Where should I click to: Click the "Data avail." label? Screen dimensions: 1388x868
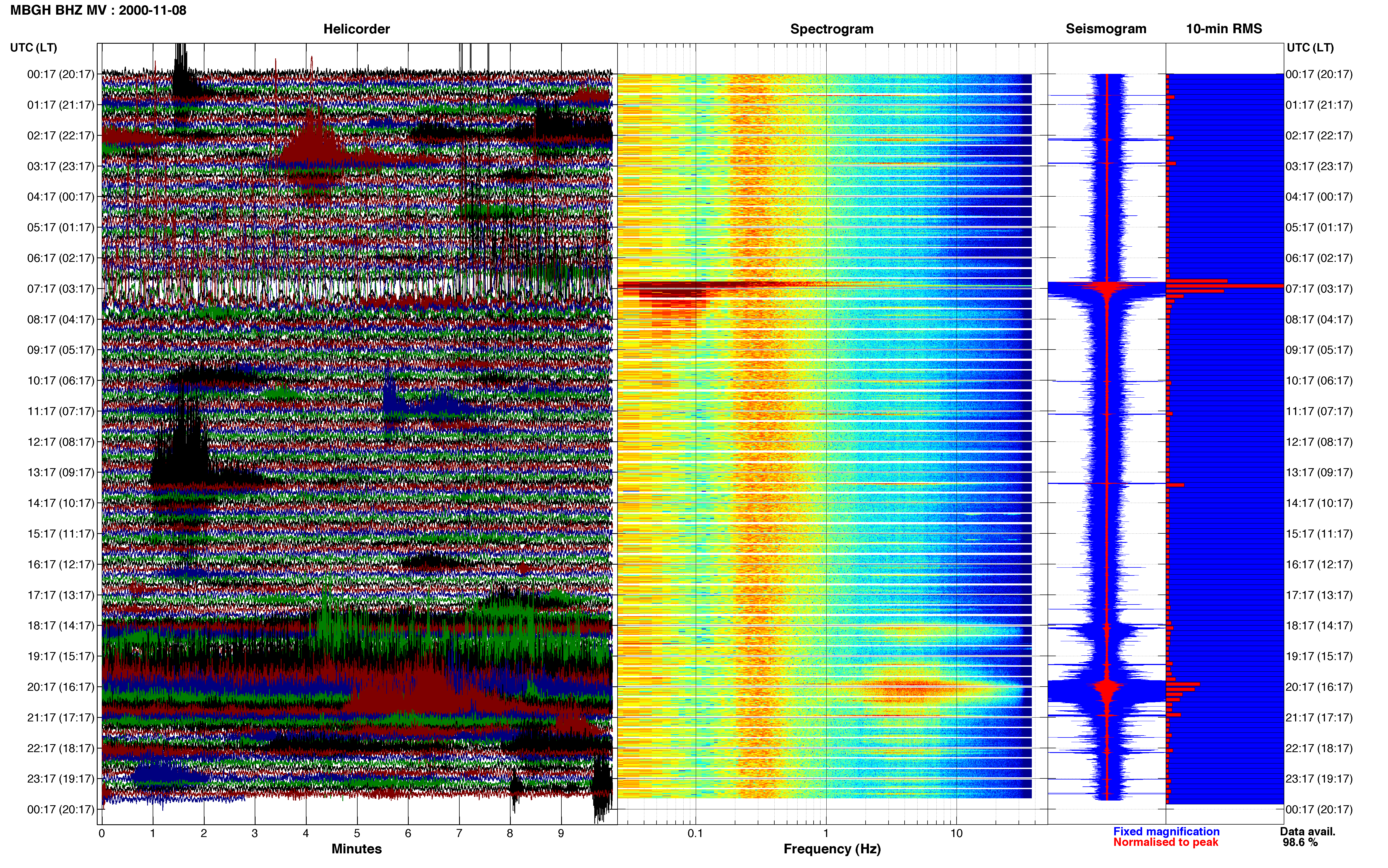click(1308, 831)
